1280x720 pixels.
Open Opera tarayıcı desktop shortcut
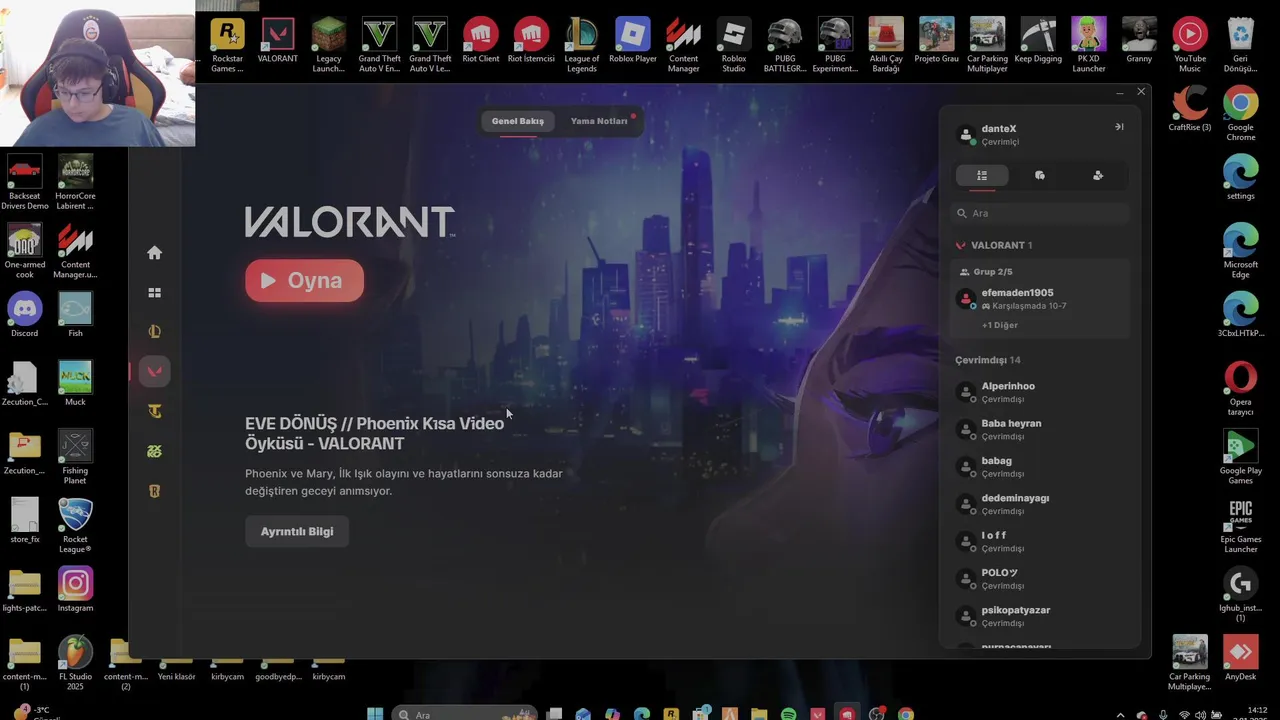[x=1241, y=389]
